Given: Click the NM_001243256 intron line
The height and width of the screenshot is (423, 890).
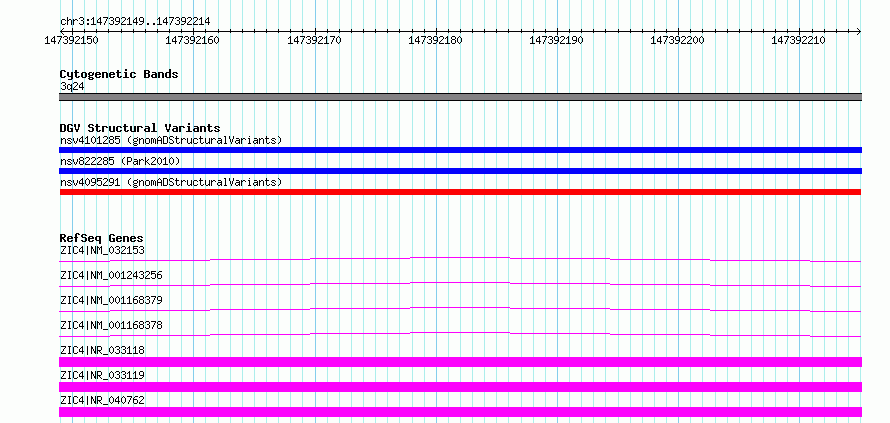Looking at the screenshot, I should point(460,283).
